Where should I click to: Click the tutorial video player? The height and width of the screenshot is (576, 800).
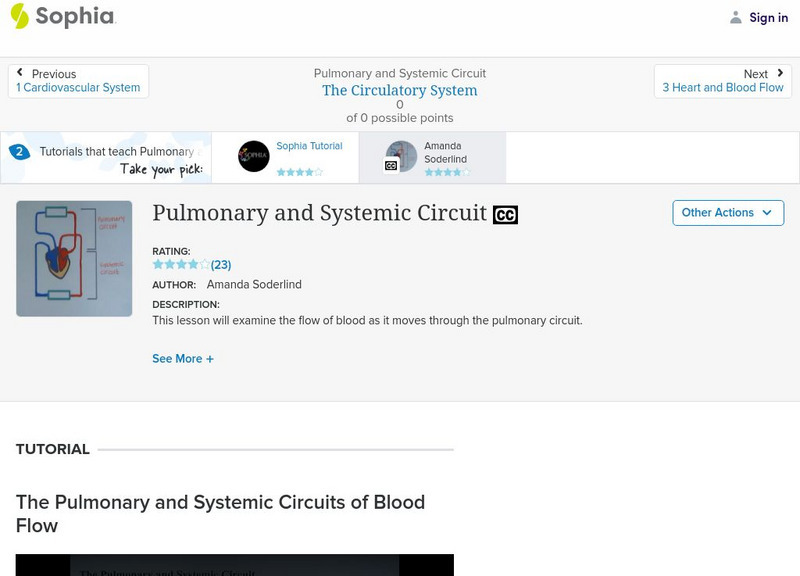coord(234,565)
